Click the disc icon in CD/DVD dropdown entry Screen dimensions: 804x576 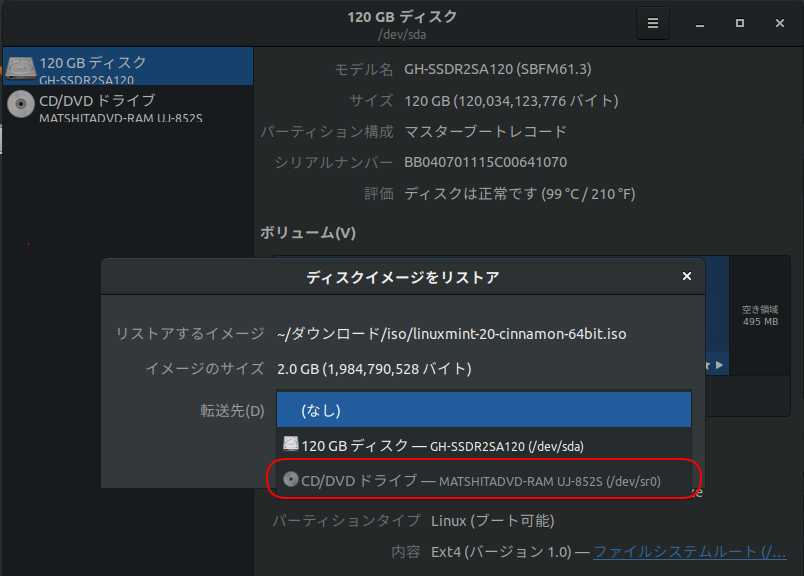tap(291, 479)
